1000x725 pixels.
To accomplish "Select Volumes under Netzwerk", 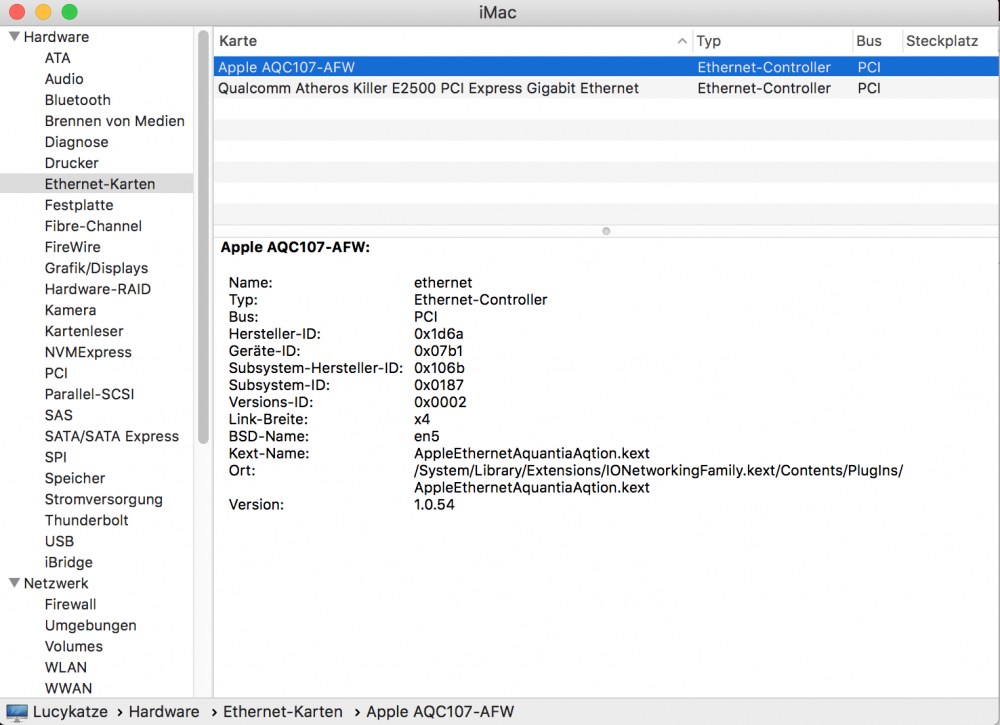I will (x=73, y=647).
